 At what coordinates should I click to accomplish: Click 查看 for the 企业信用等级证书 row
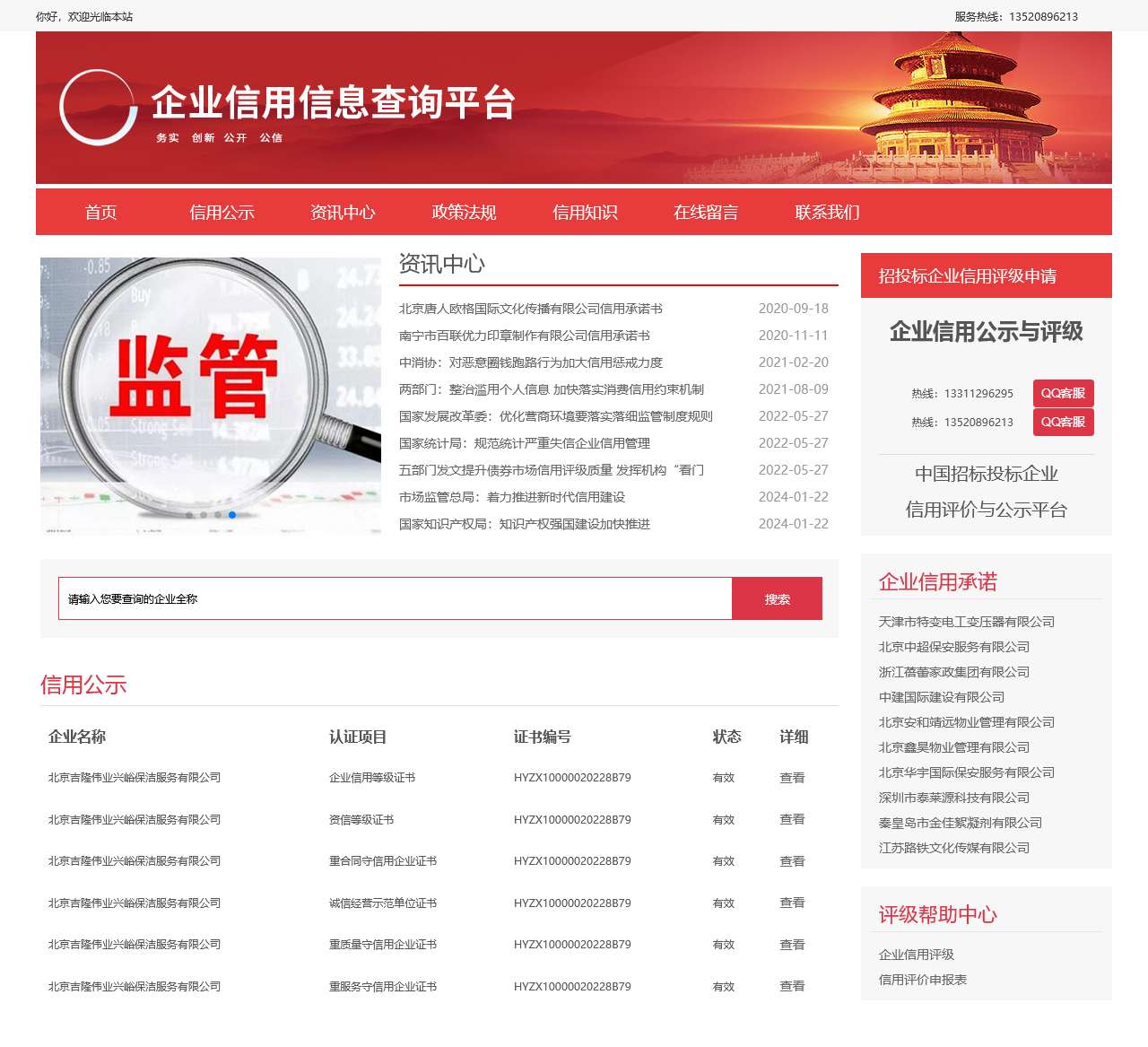[792, 778]
